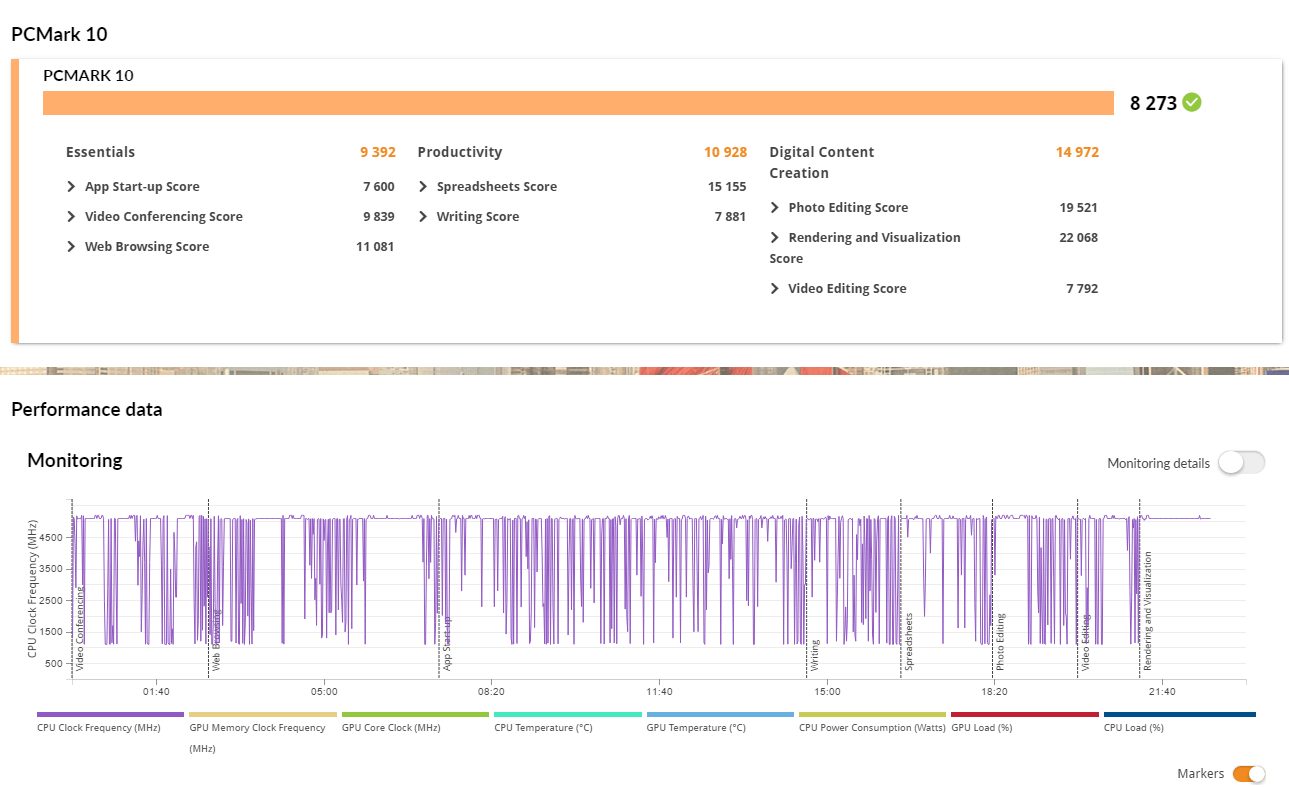
Task: Click the 9 839 video conferencing value
Action: pyautogui.click(x=379, y=217)
